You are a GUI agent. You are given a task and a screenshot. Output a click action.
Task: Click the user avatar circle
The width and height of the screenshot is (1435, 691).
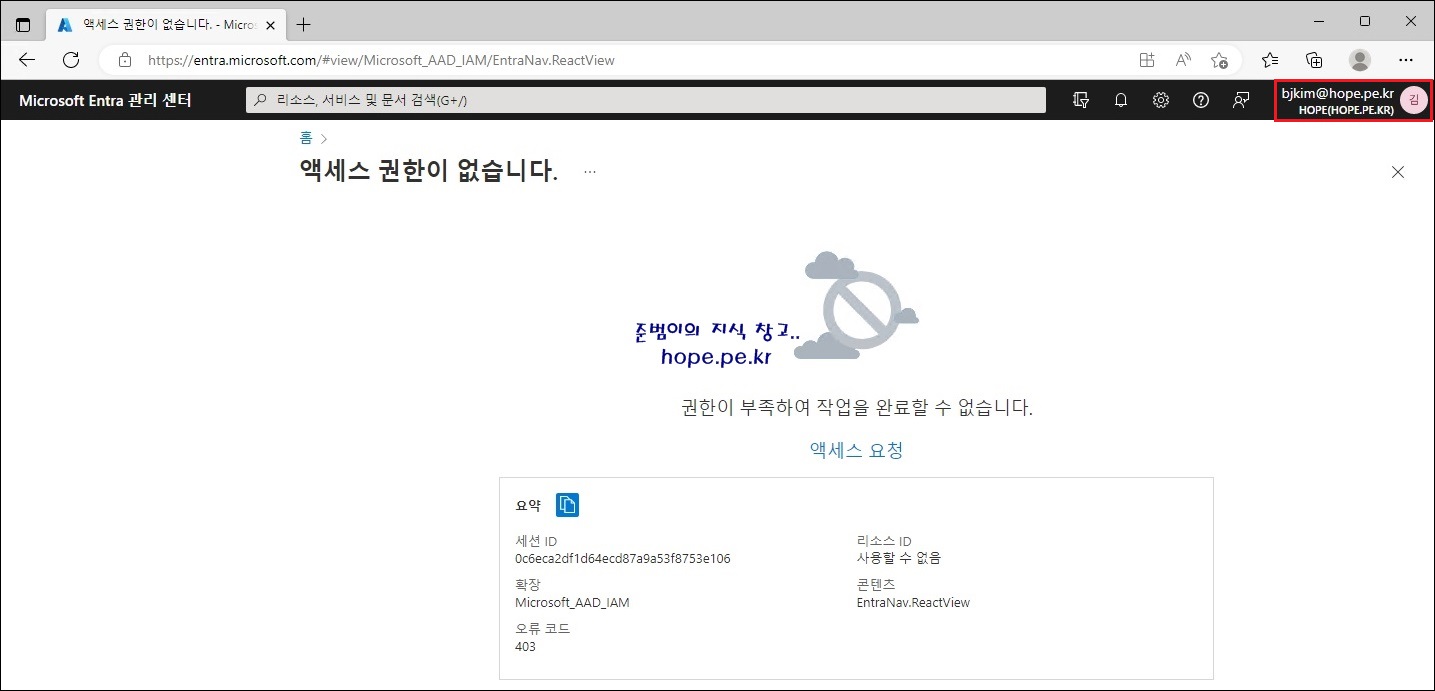coord(1413,100)
